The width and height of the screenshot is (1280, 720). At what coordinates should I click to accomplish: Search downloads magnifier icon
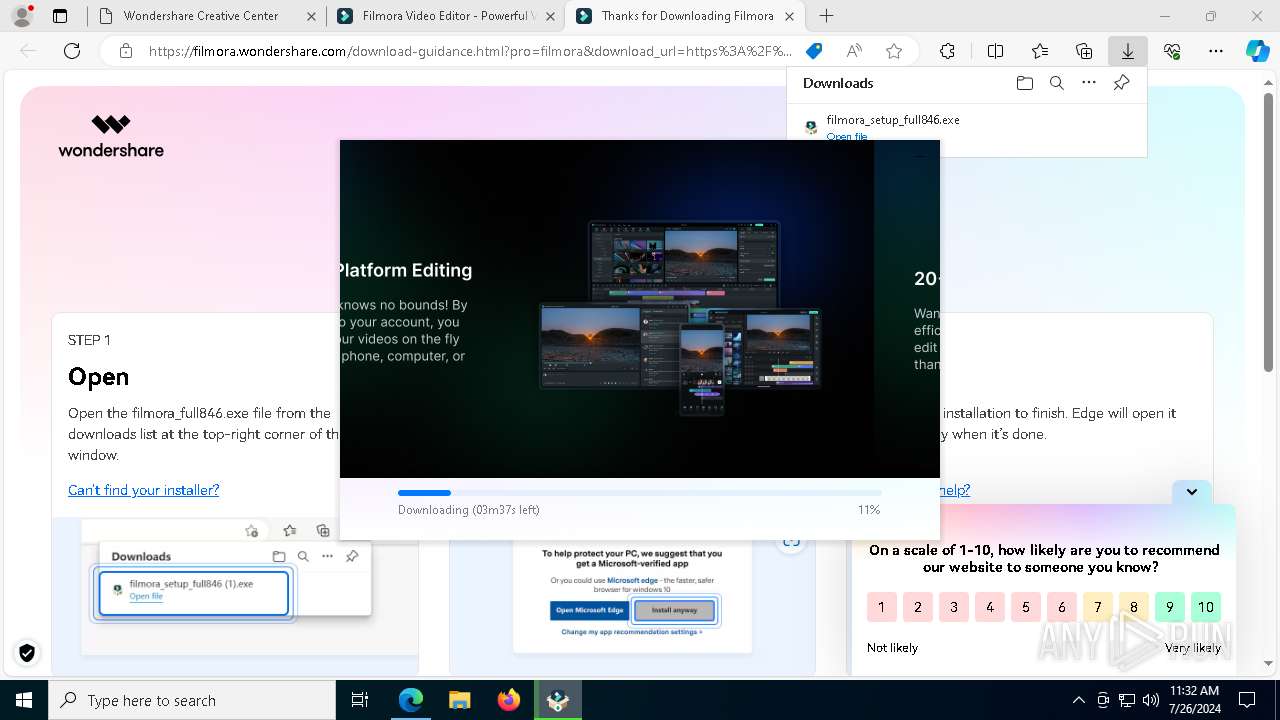click(1057, 83)
